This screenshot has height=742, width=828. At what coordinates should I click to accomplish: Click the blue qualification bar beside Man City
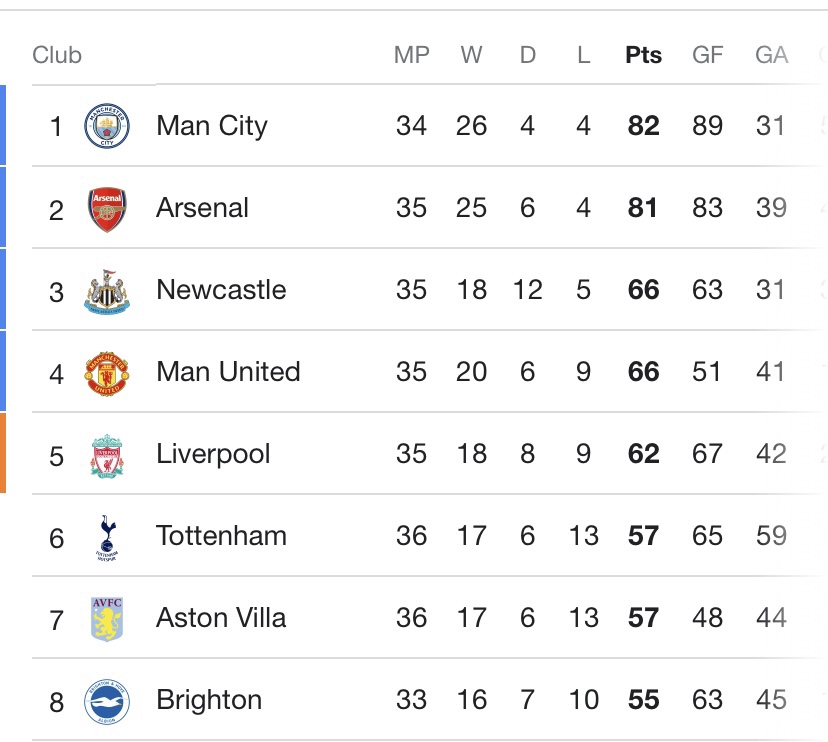pos(3,126)
